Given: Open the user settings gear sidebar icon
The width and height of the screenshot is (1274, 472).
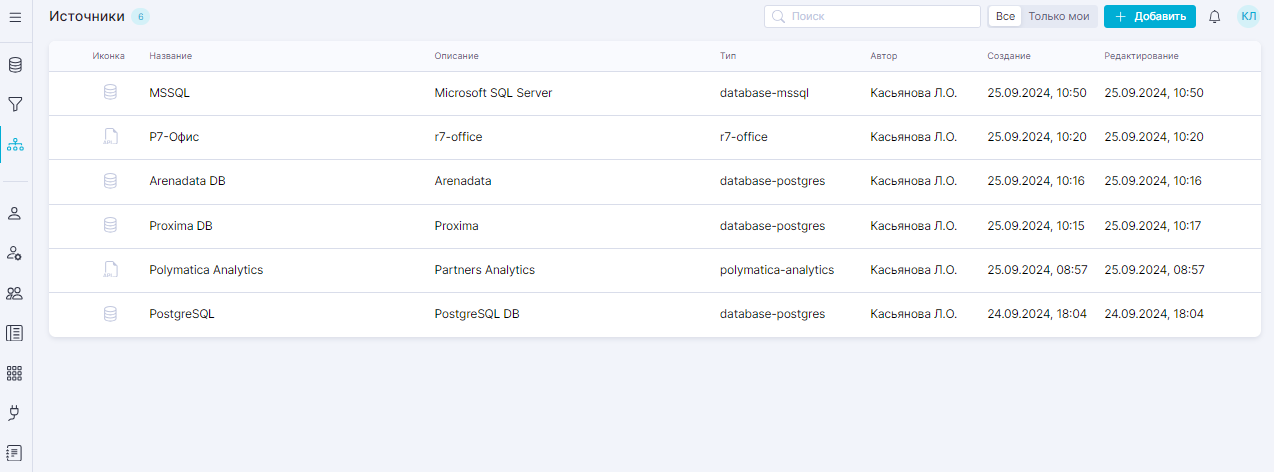Looking at the screenshot, I should pyautogui.click(x=15, y=253).
